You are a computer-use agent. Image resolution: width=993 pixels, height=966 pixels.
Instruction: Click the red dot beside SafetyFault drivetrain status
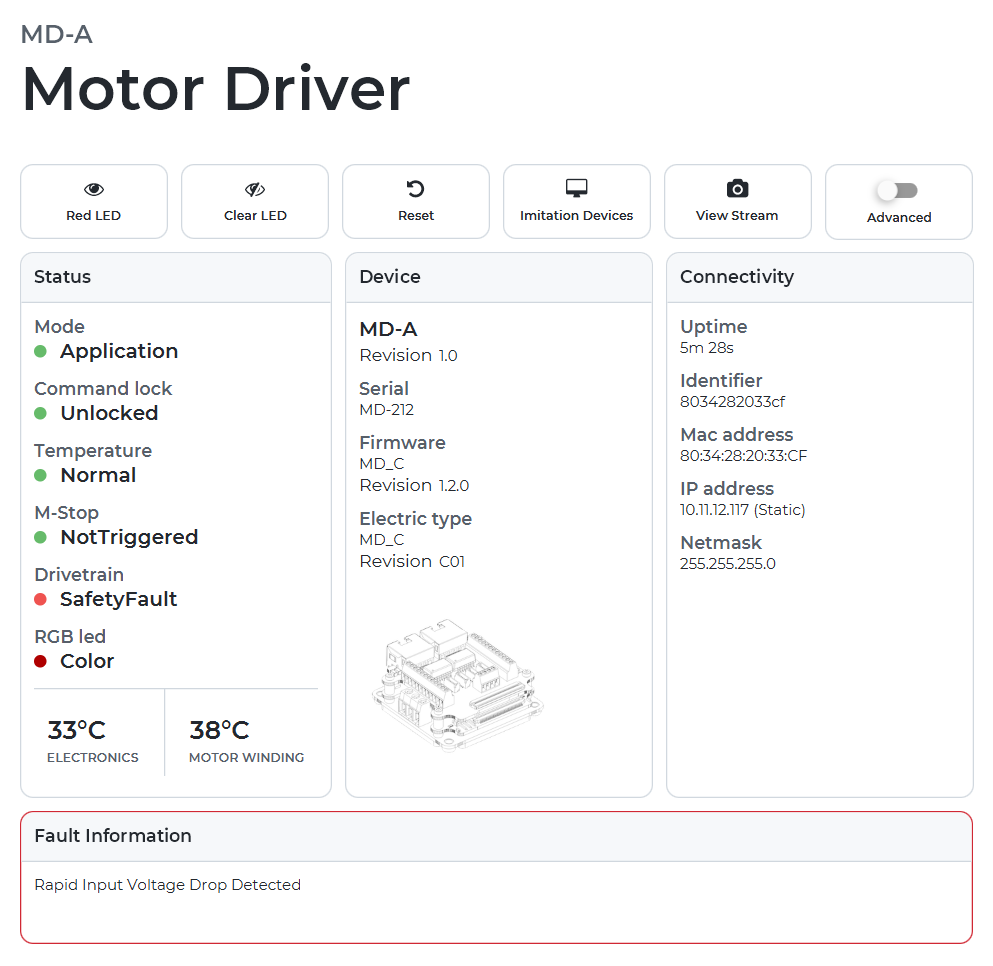click(x=38, y=600)
